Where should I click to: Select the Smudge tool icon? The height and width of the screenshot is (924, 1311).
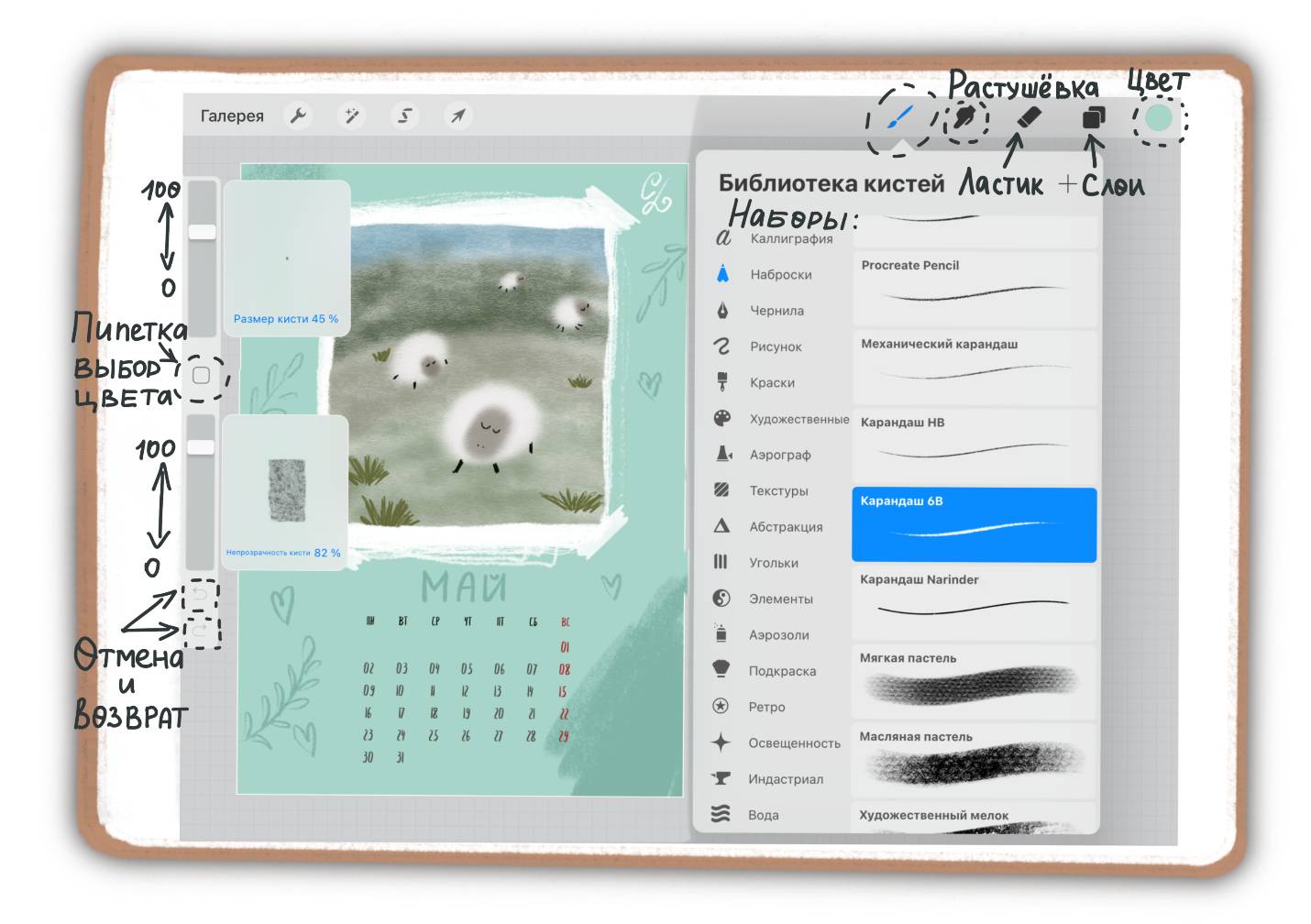[x=964, y=117]
